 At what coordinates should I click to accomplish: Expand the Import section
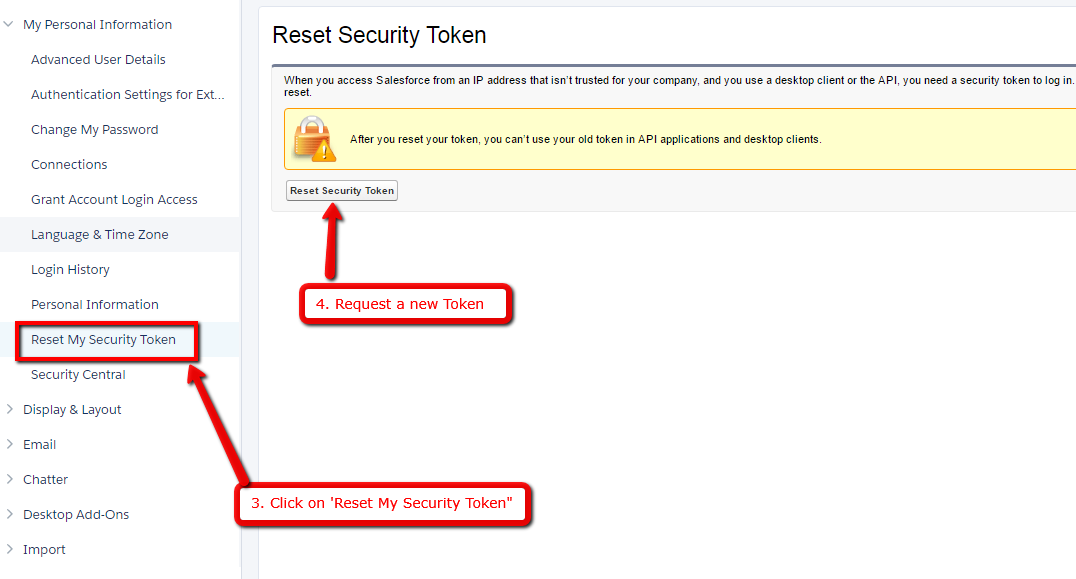9,549
